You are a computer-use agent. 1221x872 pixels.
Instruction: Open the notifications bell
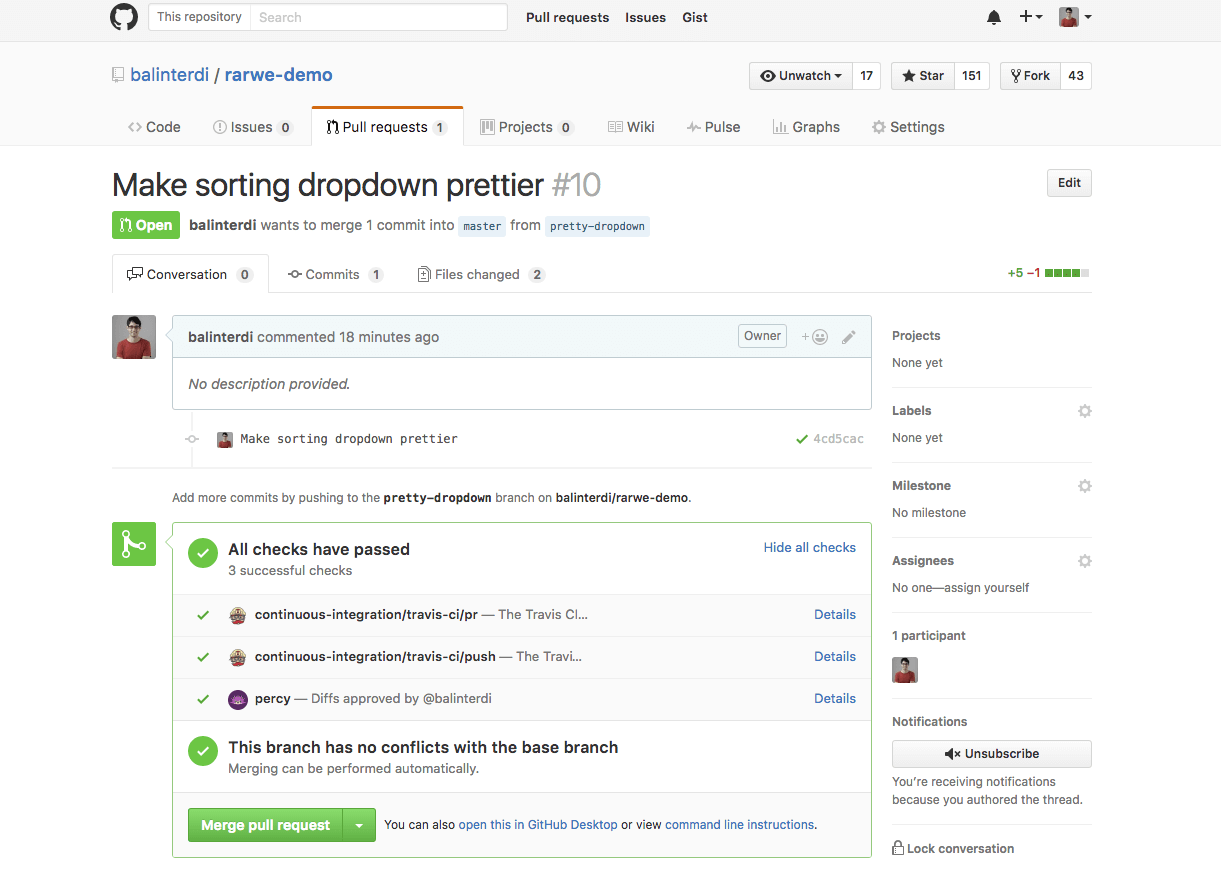coord(993,17)
